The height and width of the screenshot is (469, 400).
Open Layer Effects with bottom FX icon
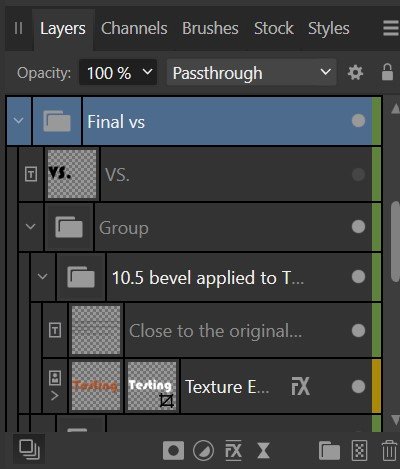233,451
